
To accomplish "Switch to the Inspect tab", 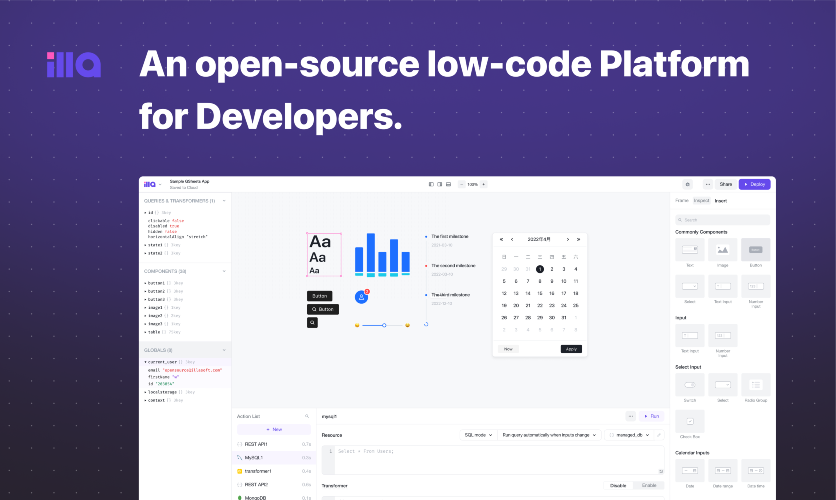I will (701, 201).
